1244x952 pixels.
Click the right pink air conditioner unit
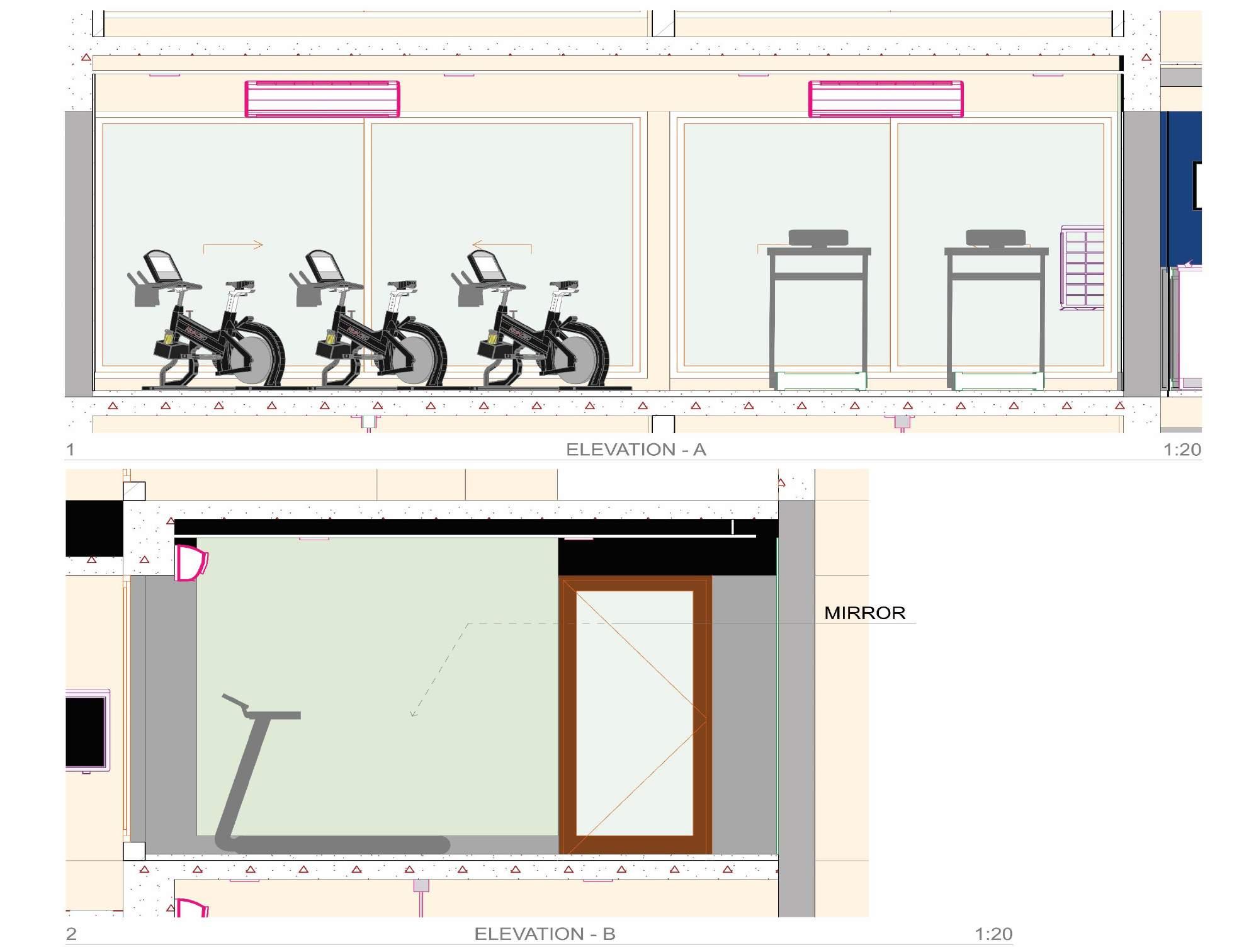point(886,99)
